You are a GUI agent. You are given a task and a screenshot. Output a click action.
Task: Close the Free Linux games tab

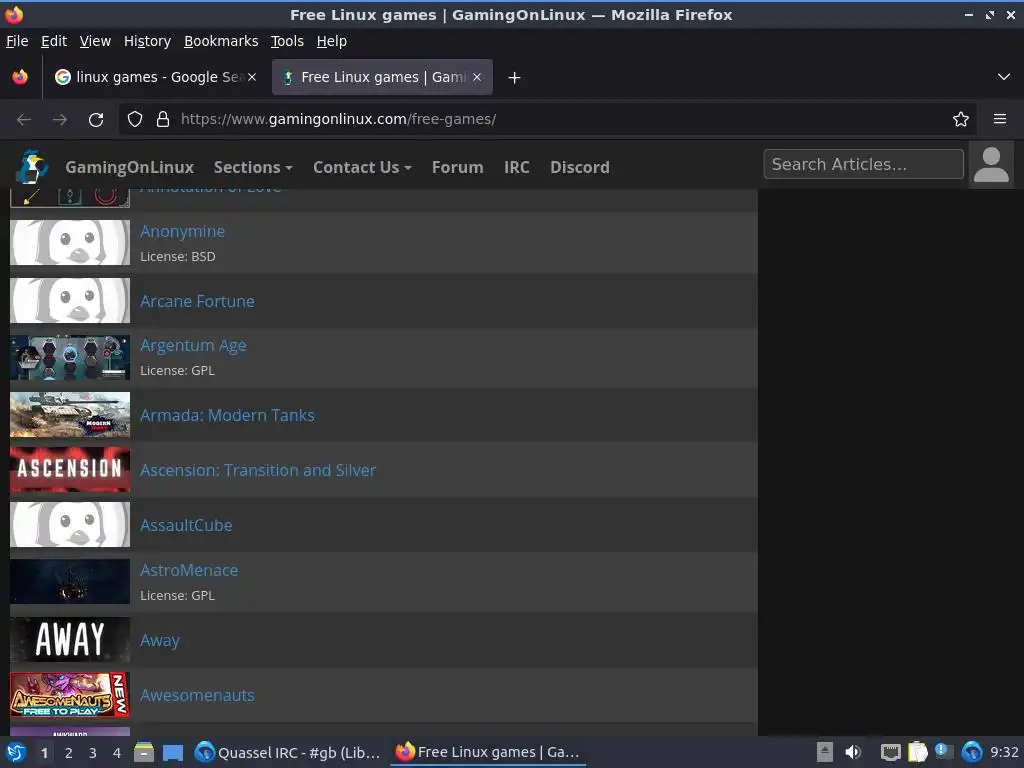tap(477, 77)
